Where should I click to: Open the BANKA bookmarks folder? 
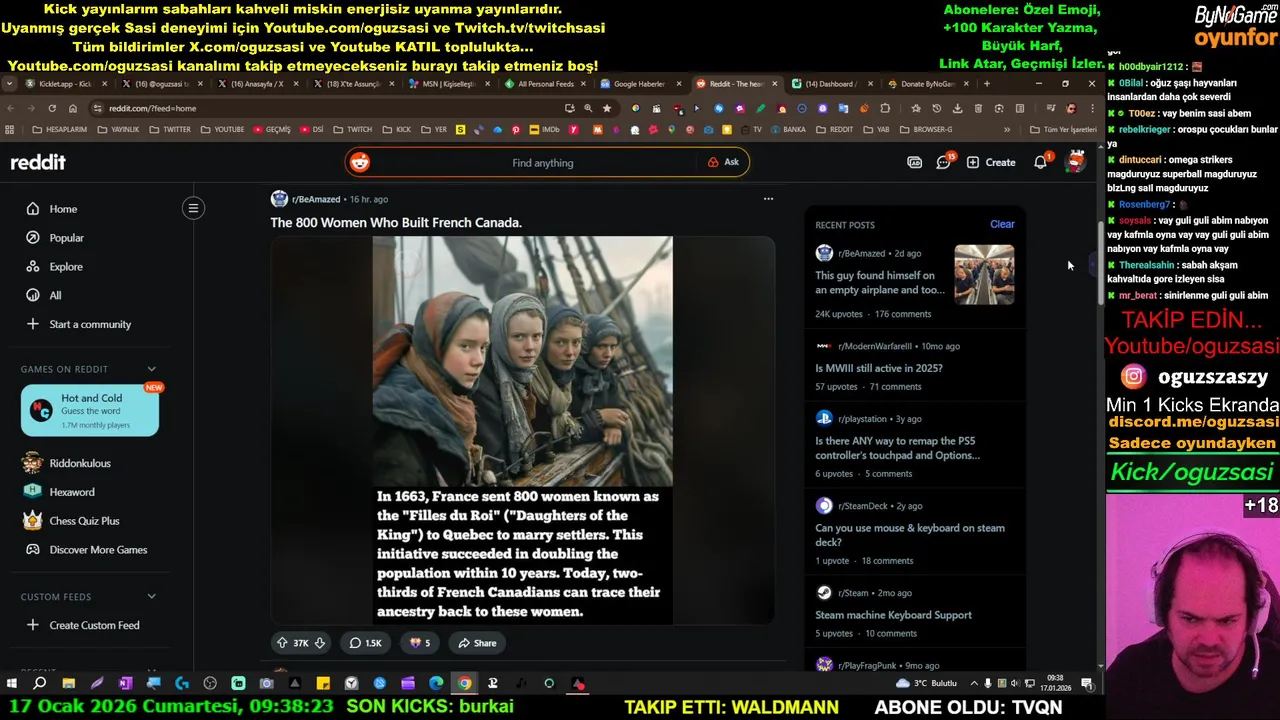pos(787,130)
